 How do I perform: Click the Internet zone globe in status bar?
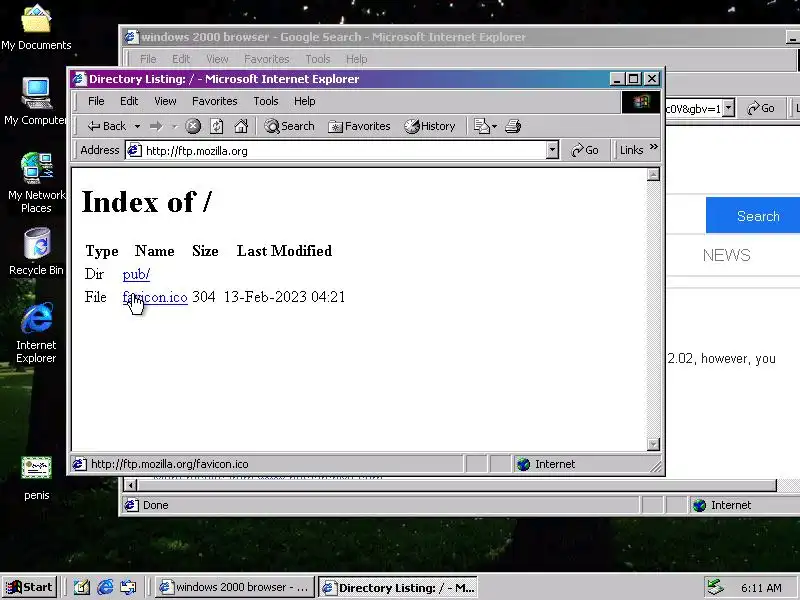pyautogui.click(x=523, y=464)
